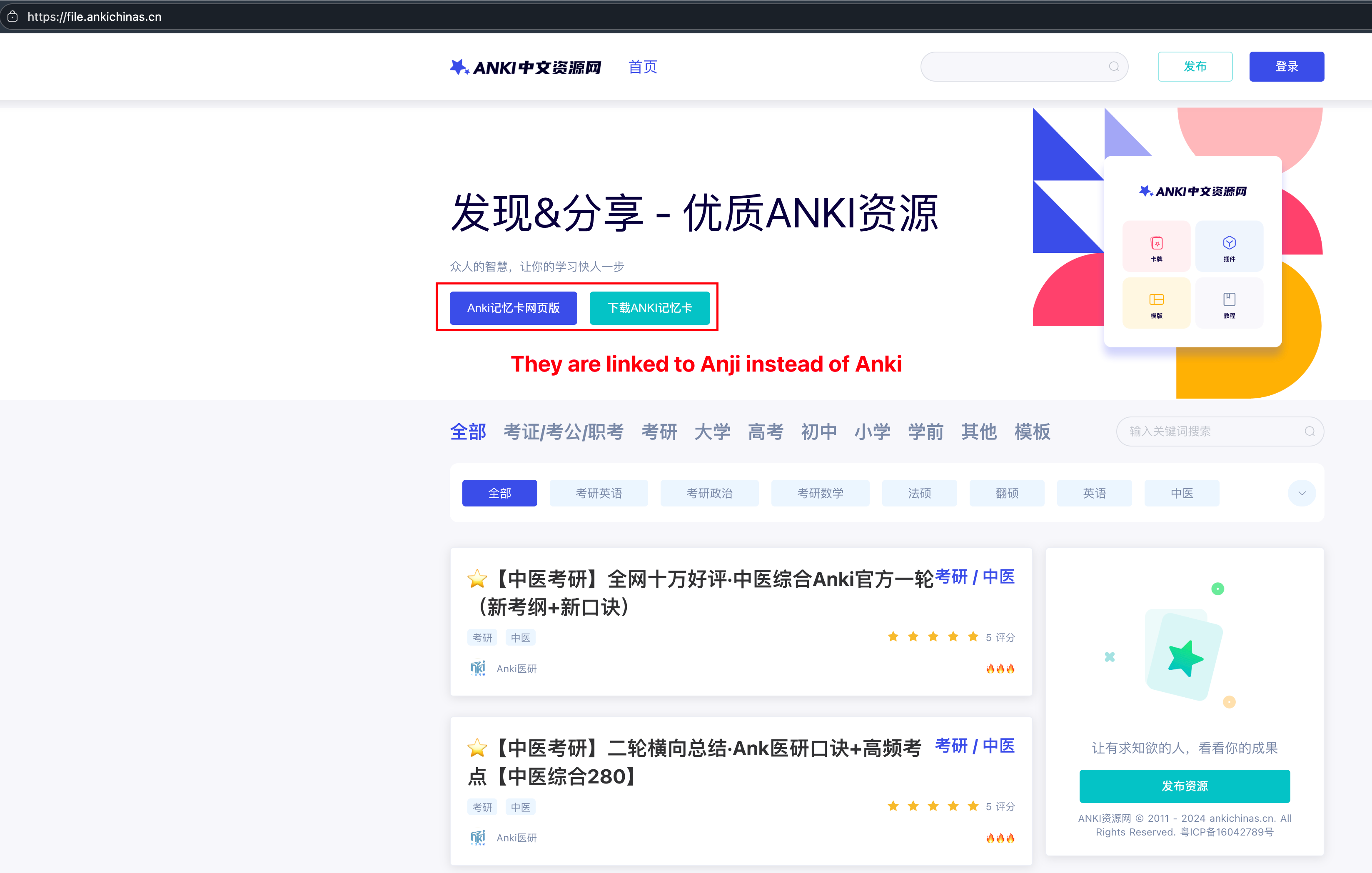
Task: Select the 考研 category tab
Action: tap(659, 432)
